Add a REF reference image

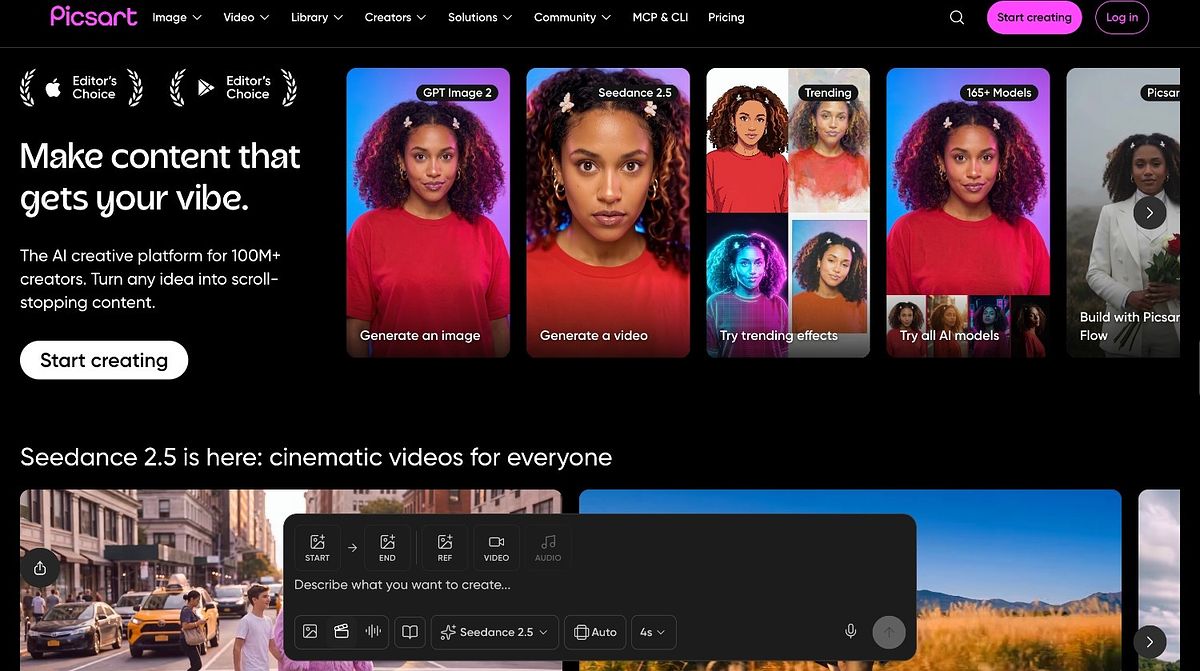(445, 548)
